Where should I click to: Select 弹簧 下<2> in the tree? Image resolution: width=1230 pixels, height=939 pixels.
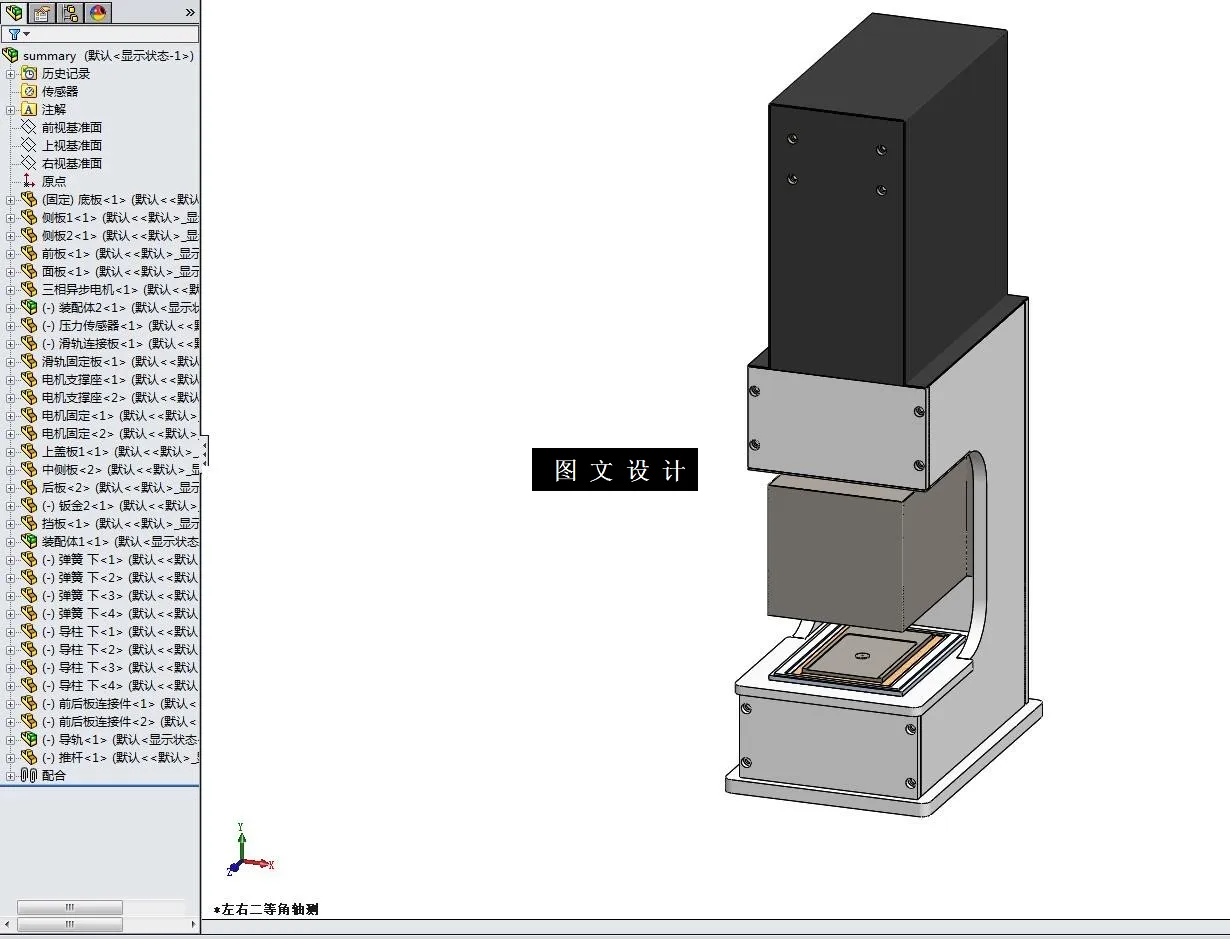pyautogui.click(x=120, y=577)
